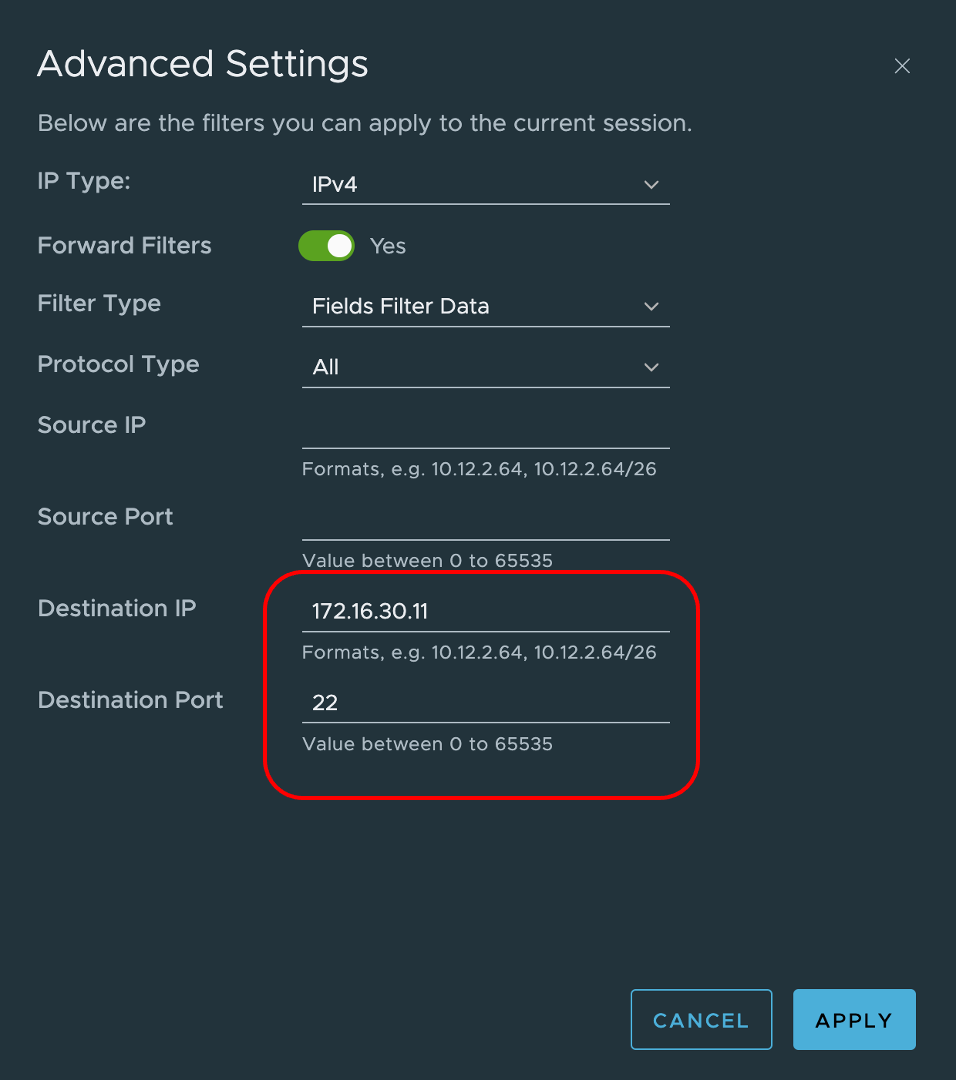Open the Protocol Type dropdown showing All
Screen dimensions: 956x1080
pyautogui.click(x=485, y=368)
